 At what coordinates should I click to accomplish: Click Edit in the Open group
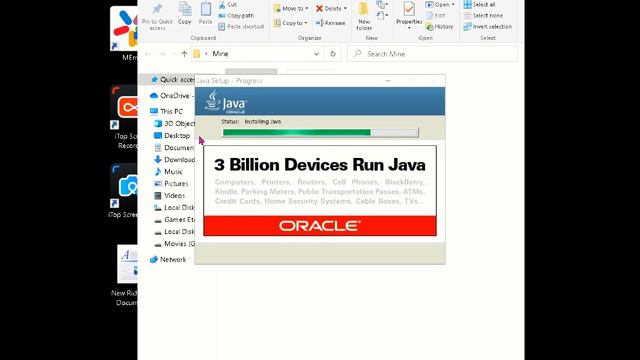436,16
